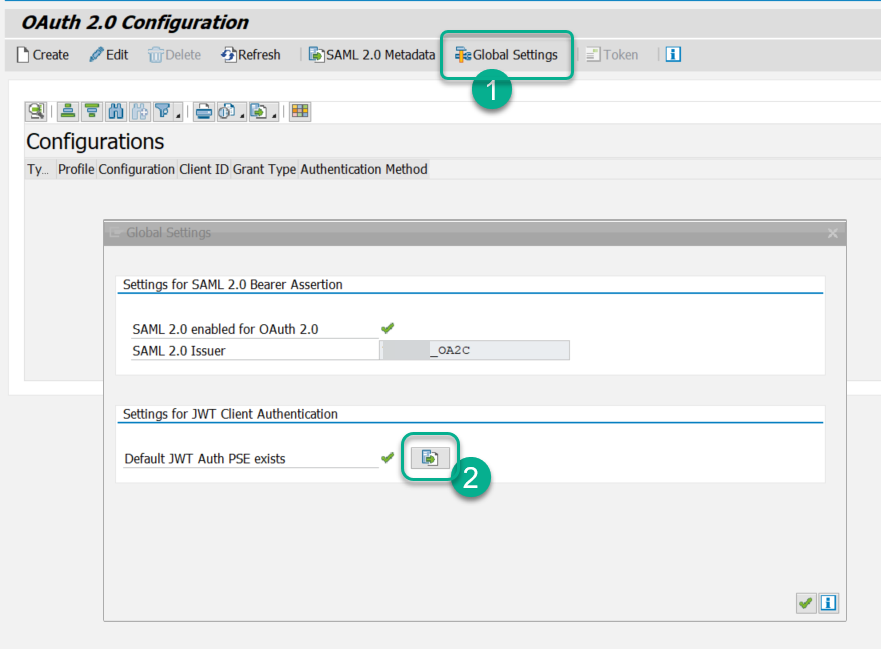
Task: Open the Default JWT Auth PSE maintenance
Action: click(x=429, y=457)
